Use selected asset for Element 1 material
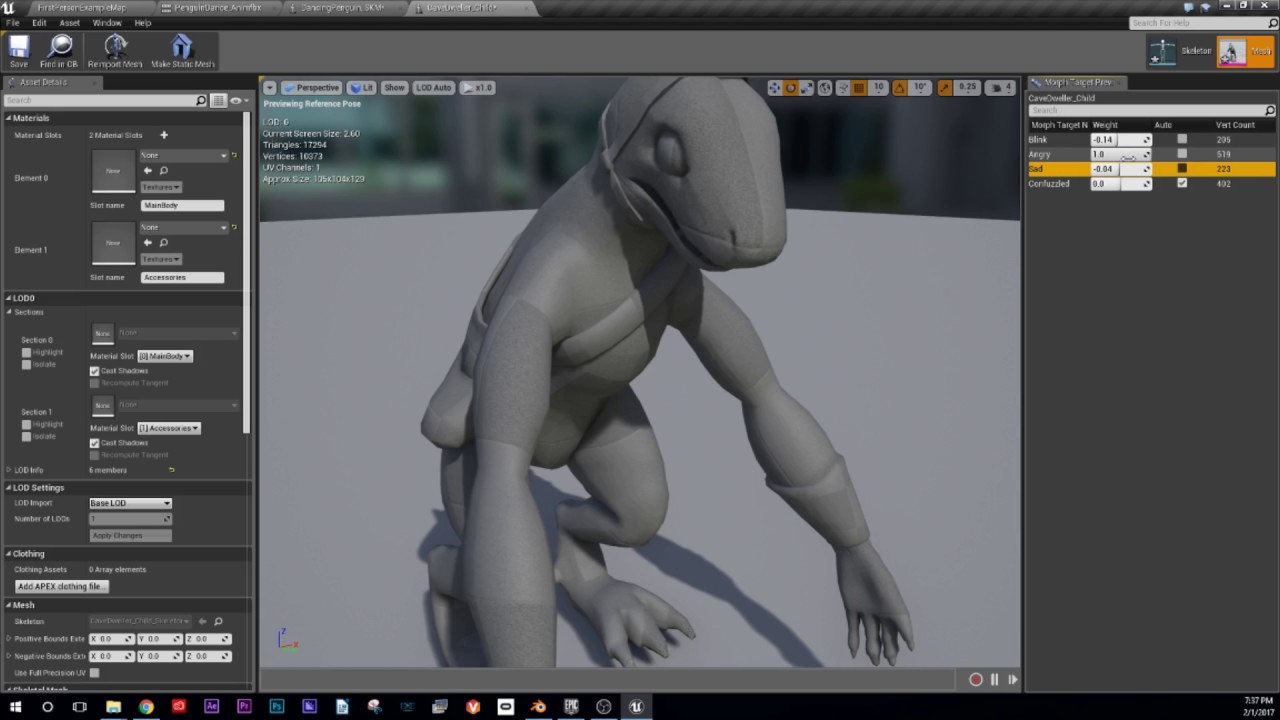 point(148,243)
